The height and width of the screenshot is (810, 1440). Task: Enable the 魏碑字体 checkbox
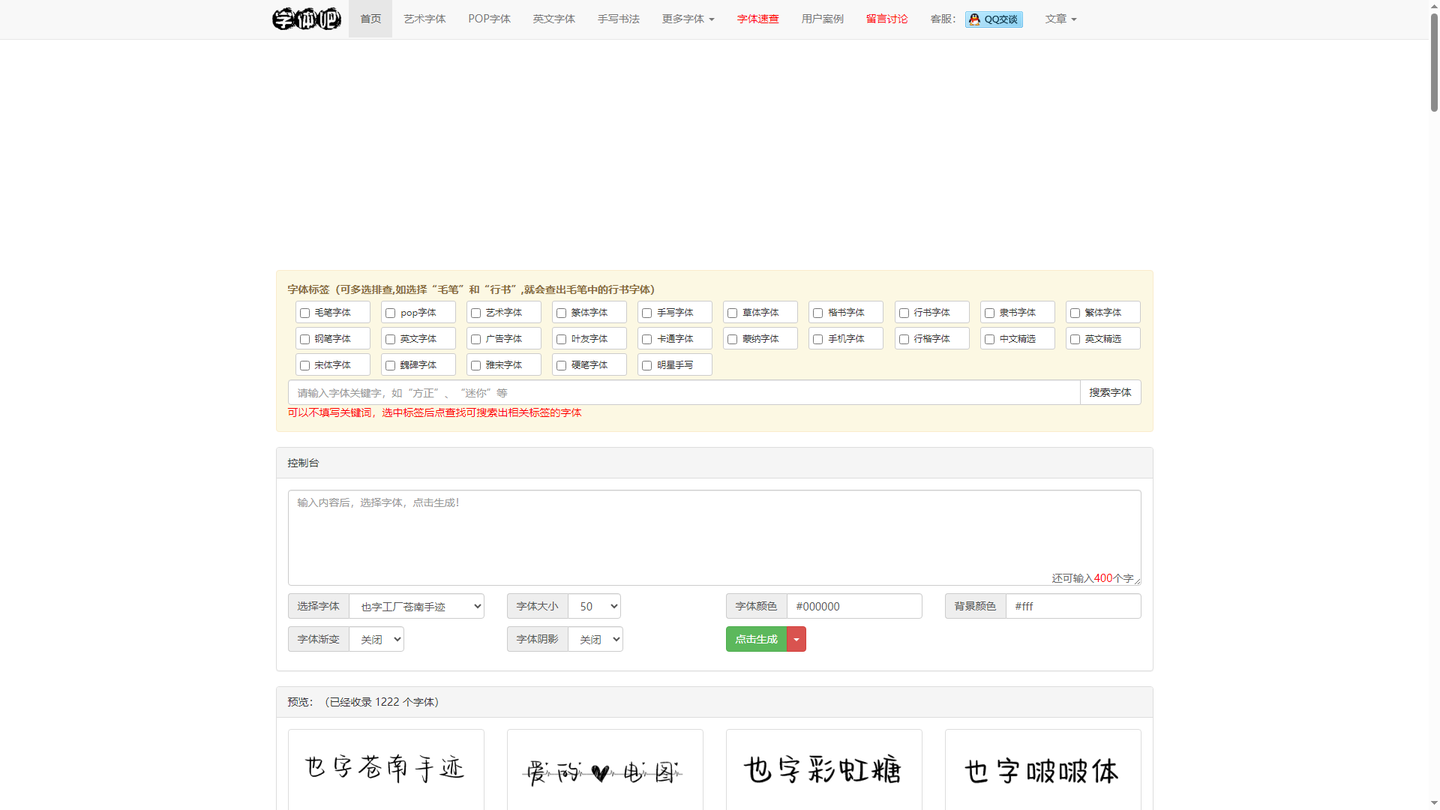point(390,365)
